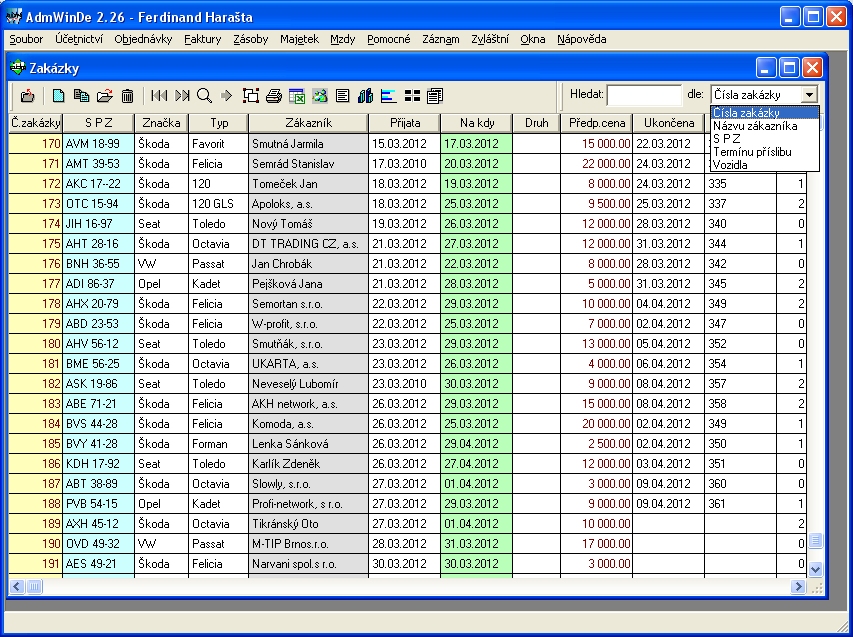853x637 pixels.
Task: Open the Faktury menu
Action: pyautogui.click(x=202, y=39)
